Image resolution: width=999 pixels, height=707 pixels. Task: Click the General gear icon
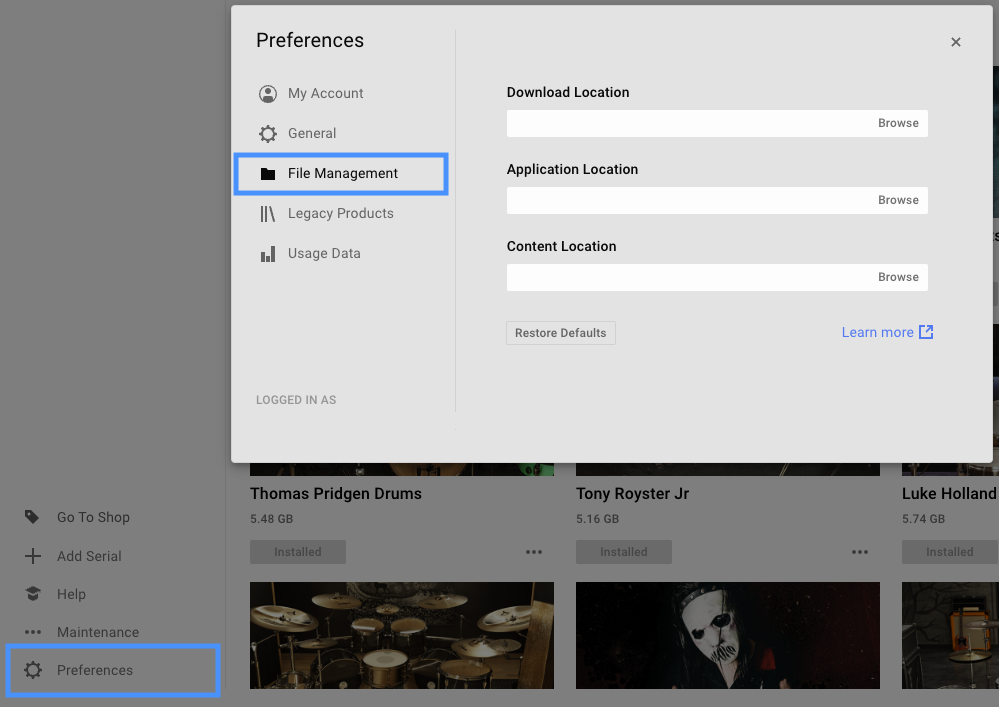pos(267,134)
